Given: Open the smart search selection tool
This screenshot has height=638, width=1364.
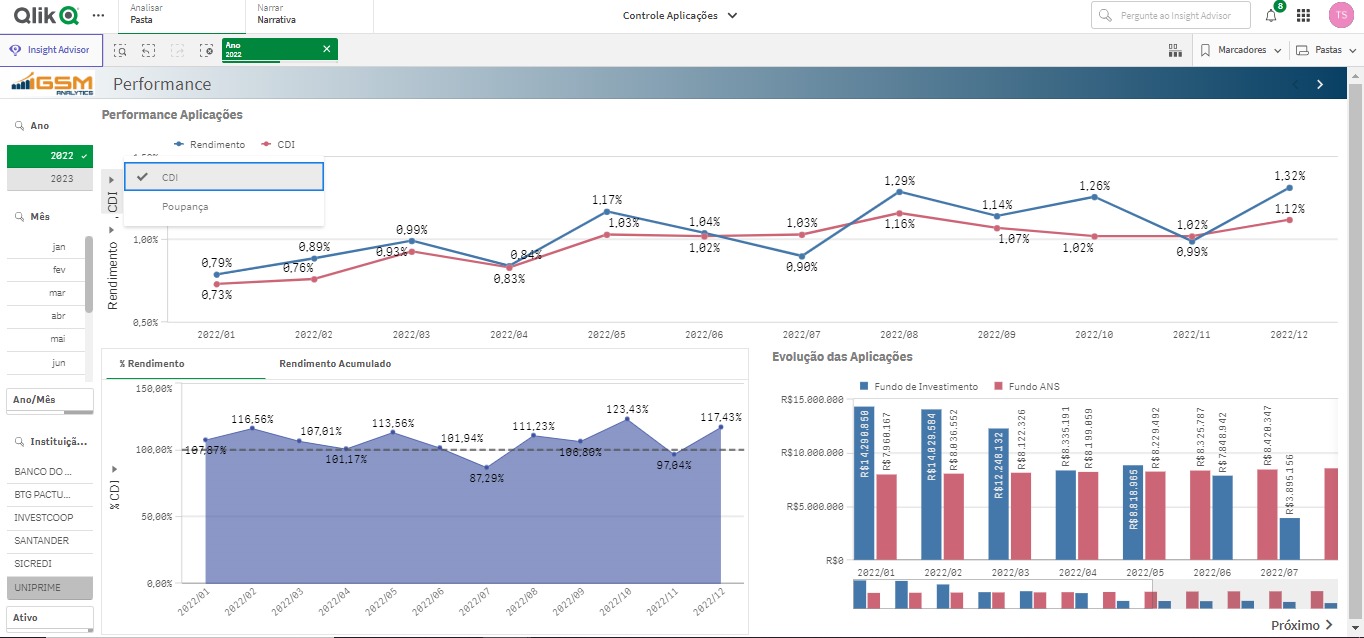Looking at the screenshot, I should click(x=120, y=50).
